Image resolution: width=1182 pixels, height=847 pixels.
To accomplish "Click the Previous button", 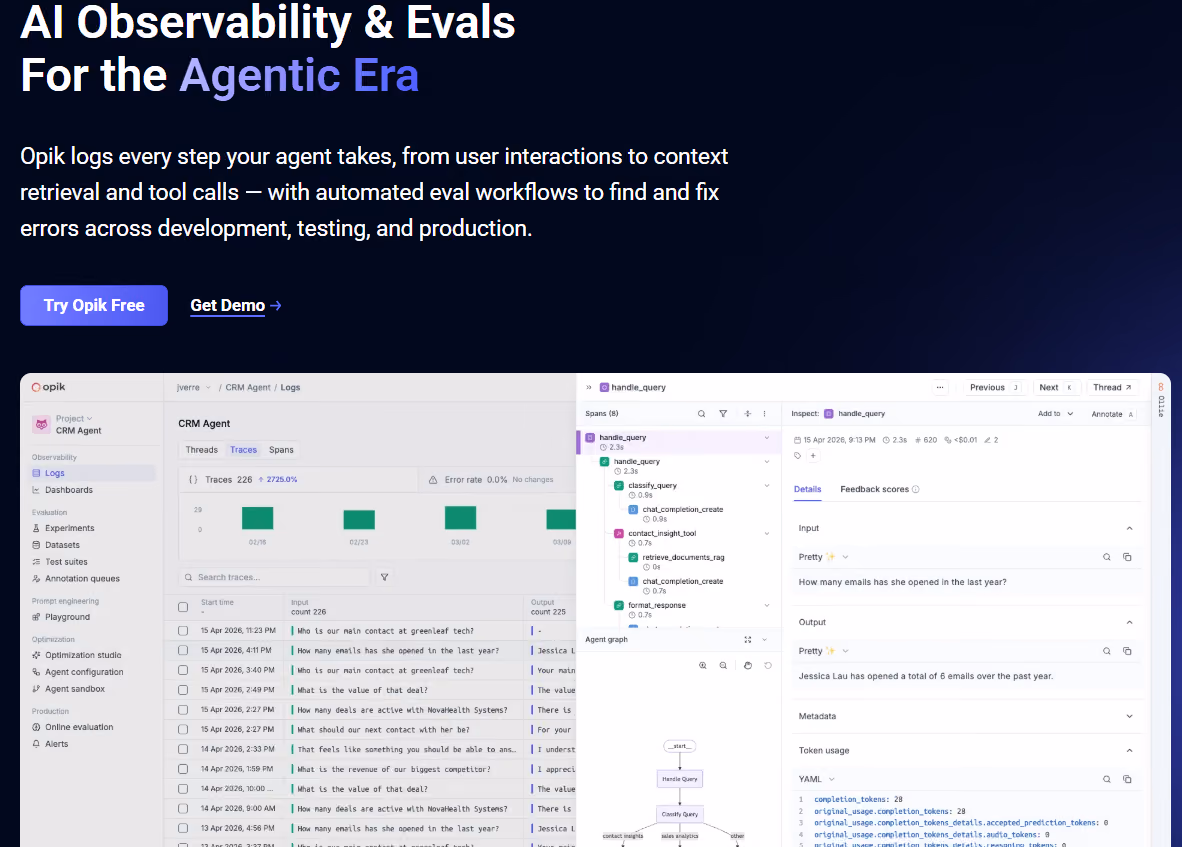I will point(994,387).
